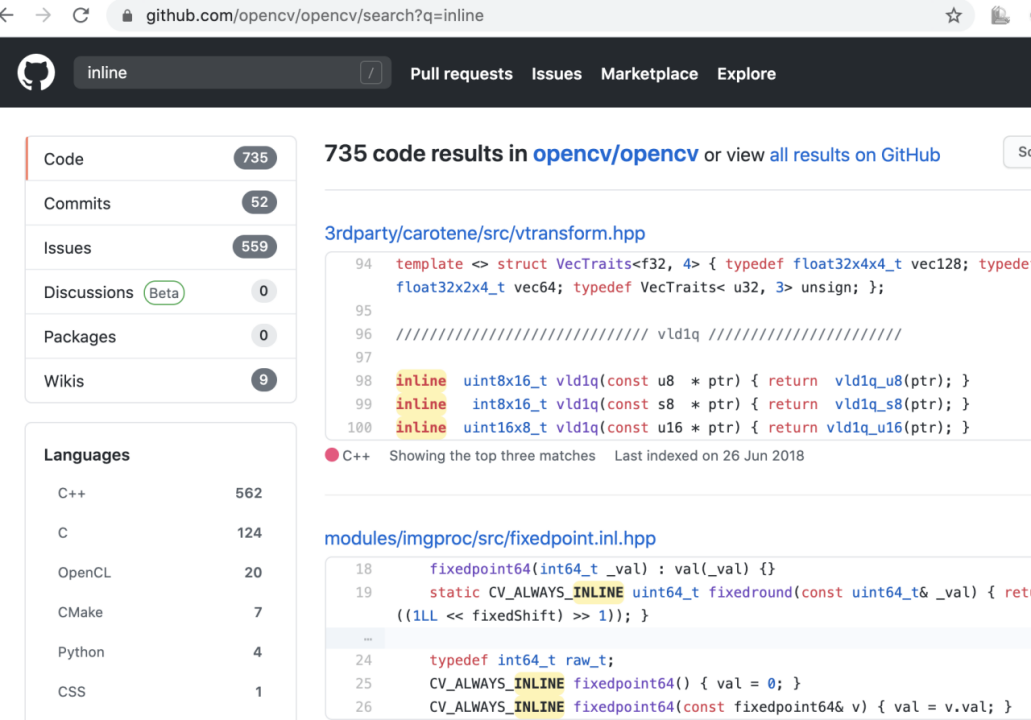
Task: Select the Issues results filter with 559
Action: click(160, 247)
